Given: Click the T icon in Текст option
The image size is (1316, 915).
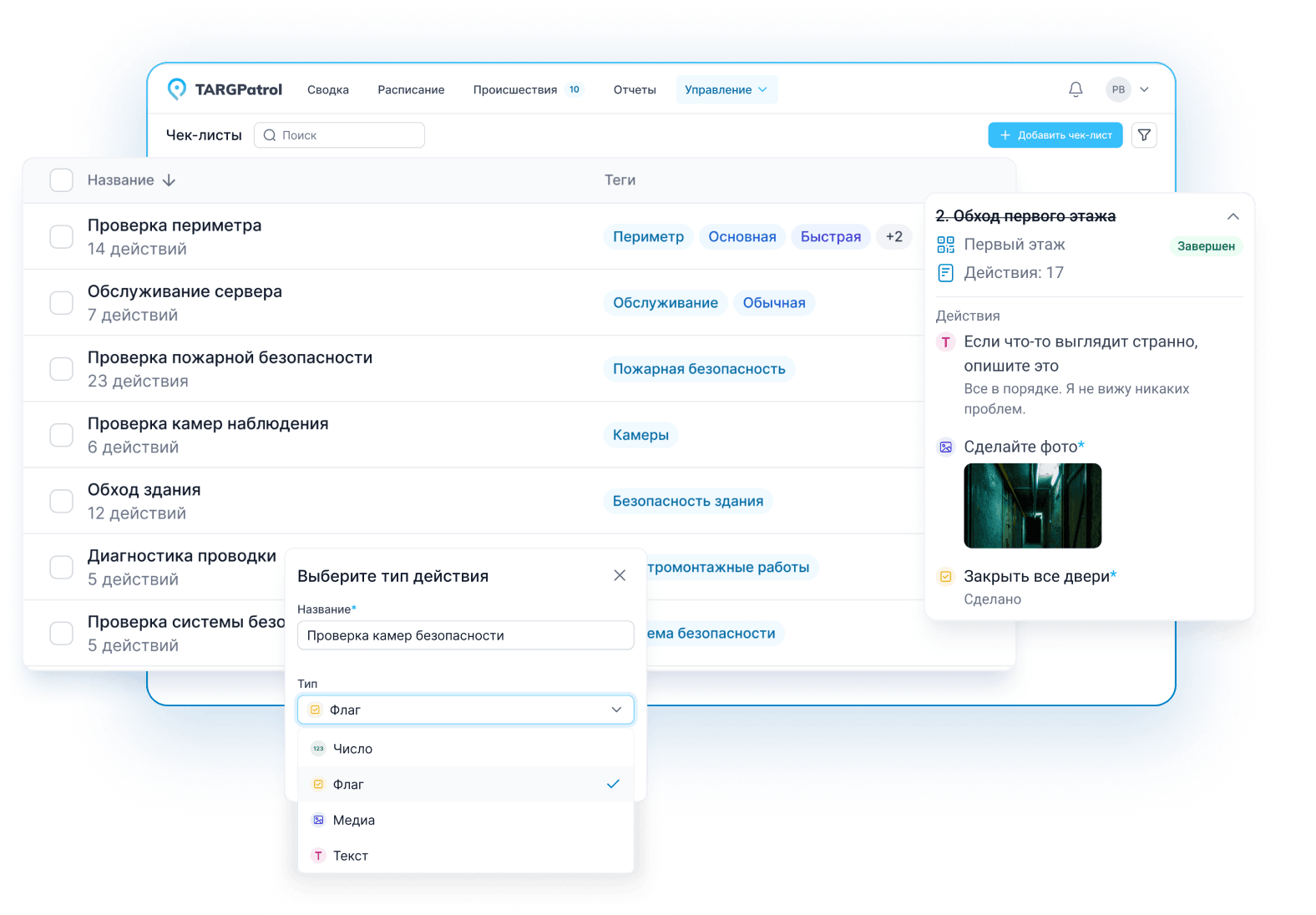Looking at the screenshot, I should 318,857.
